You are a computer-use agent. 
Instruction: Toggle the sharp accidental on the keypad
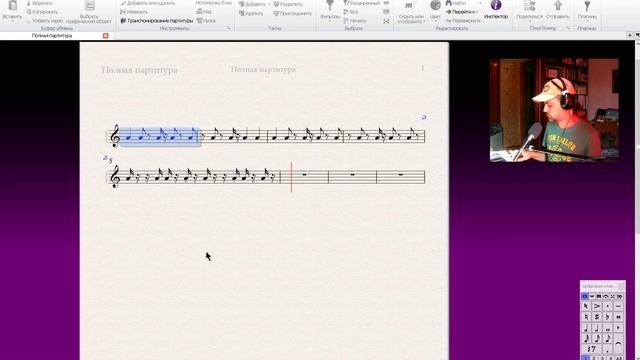(x=597, y=317)
